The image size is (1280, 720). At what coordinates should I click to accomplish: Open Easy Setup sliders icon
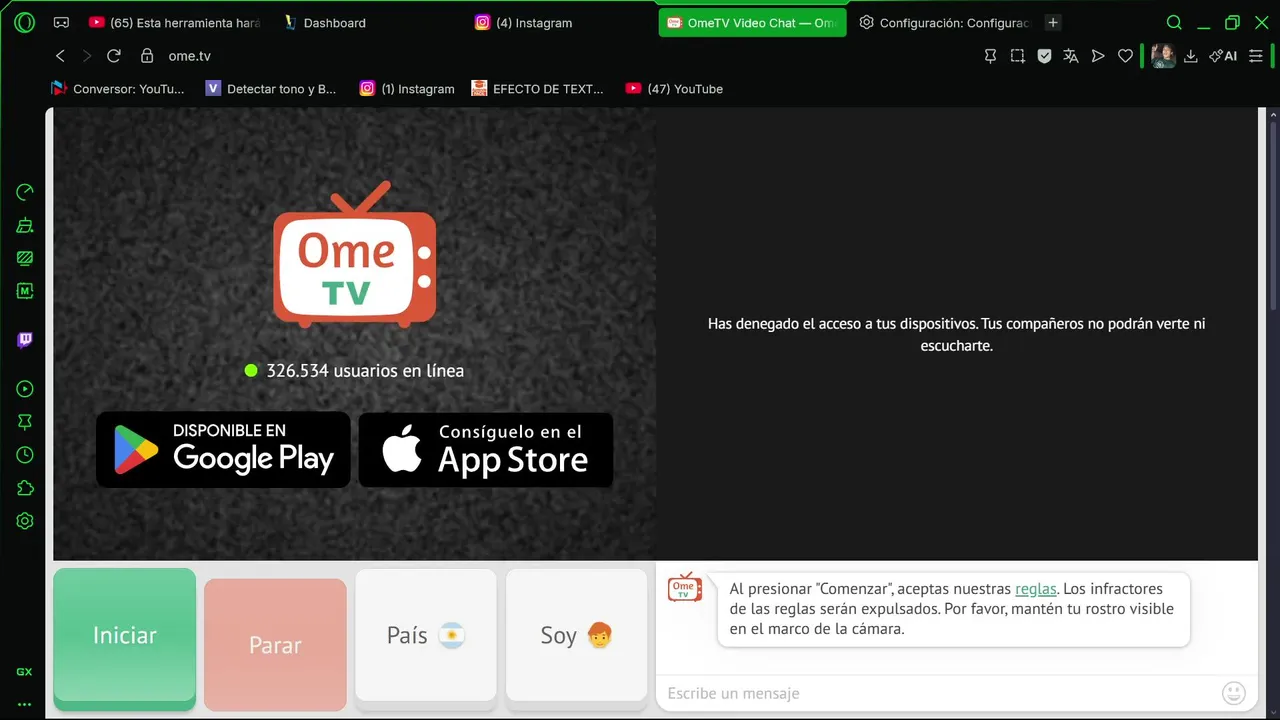(x=1256, y=56)
